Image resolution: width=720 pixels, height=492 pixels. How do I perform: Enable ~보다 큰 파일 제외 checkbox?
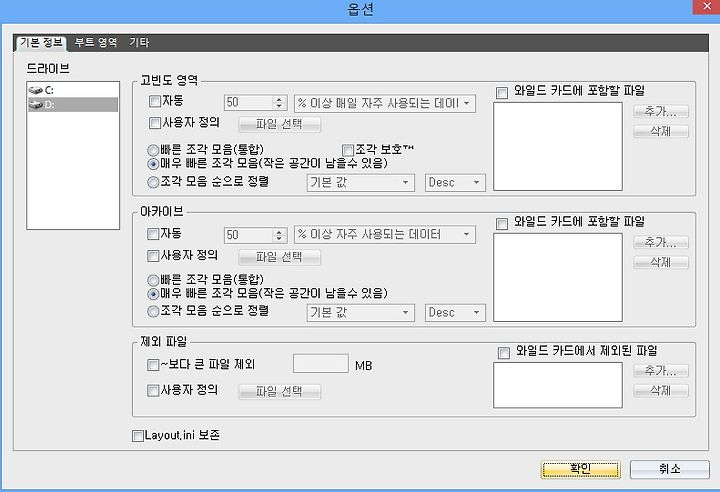[152, 365]
